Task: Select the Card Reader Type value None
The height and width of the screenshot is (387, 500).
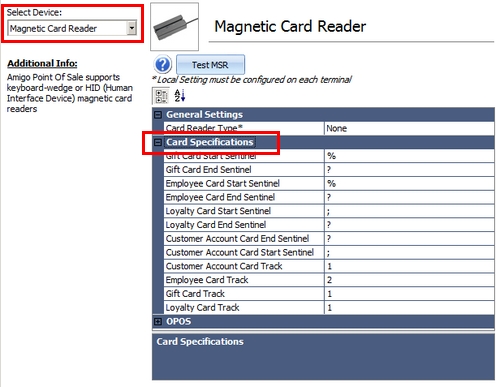Action: (x=409, y=128)
